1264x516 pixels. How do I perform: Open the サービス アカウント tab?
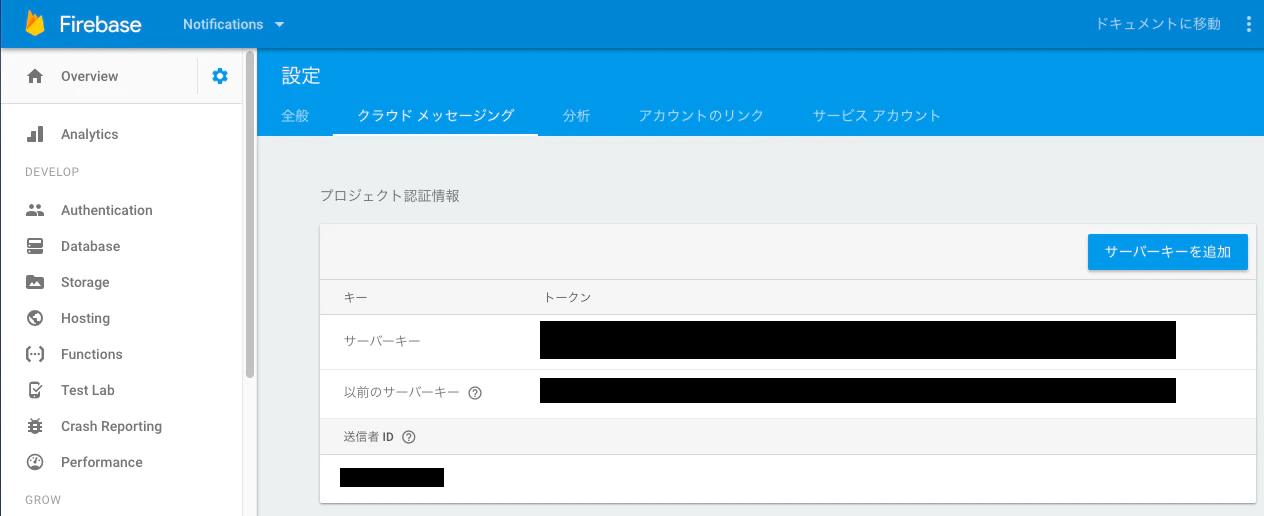pos(877,115)
